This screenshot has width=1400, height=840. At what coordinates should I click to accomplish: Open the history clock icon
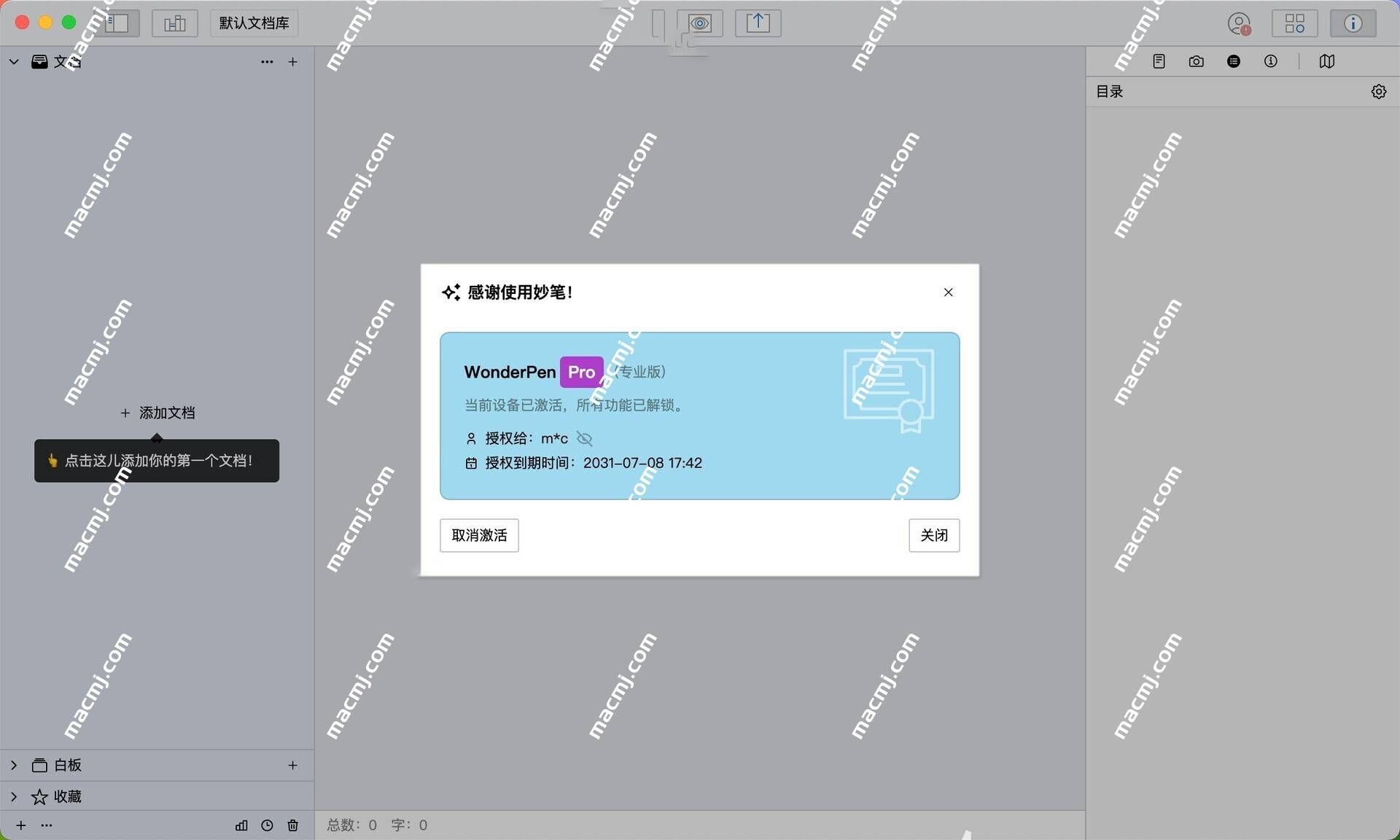267,825
